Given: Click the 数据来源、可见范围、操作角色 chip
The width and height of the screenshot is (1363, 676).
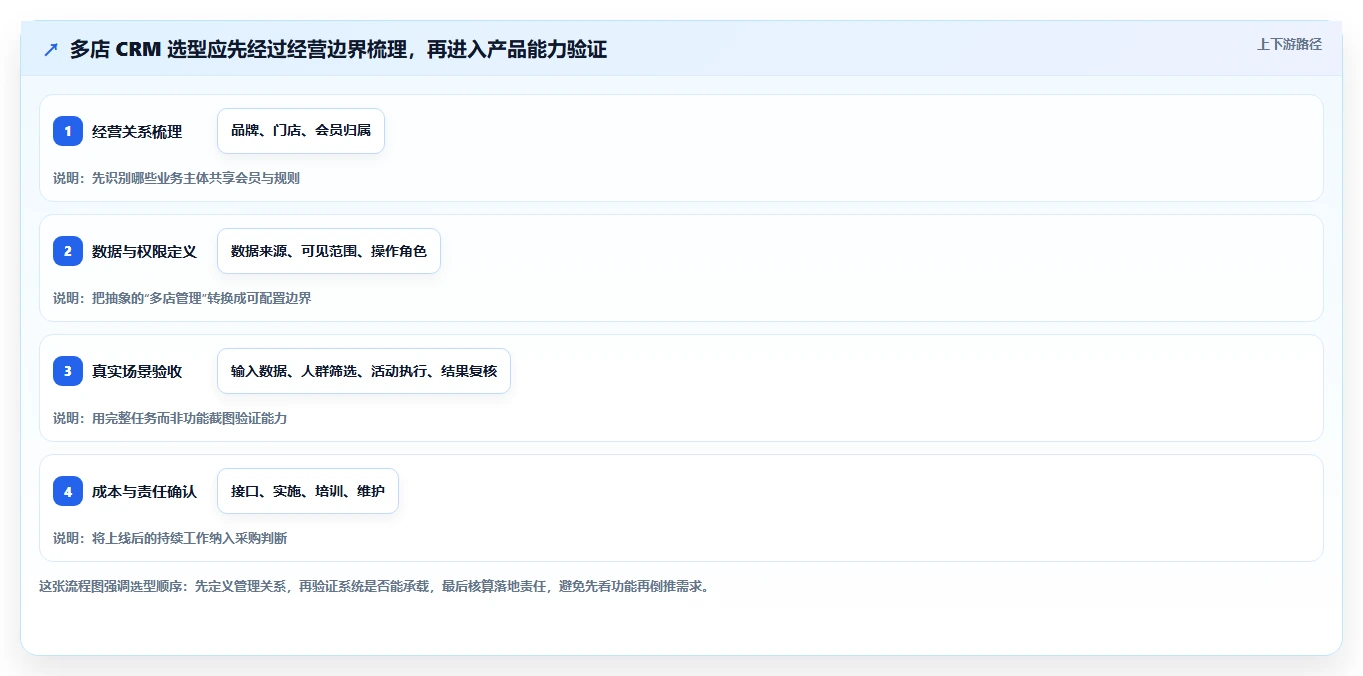Looking at the screenshot, I should [x=329, y=251].
